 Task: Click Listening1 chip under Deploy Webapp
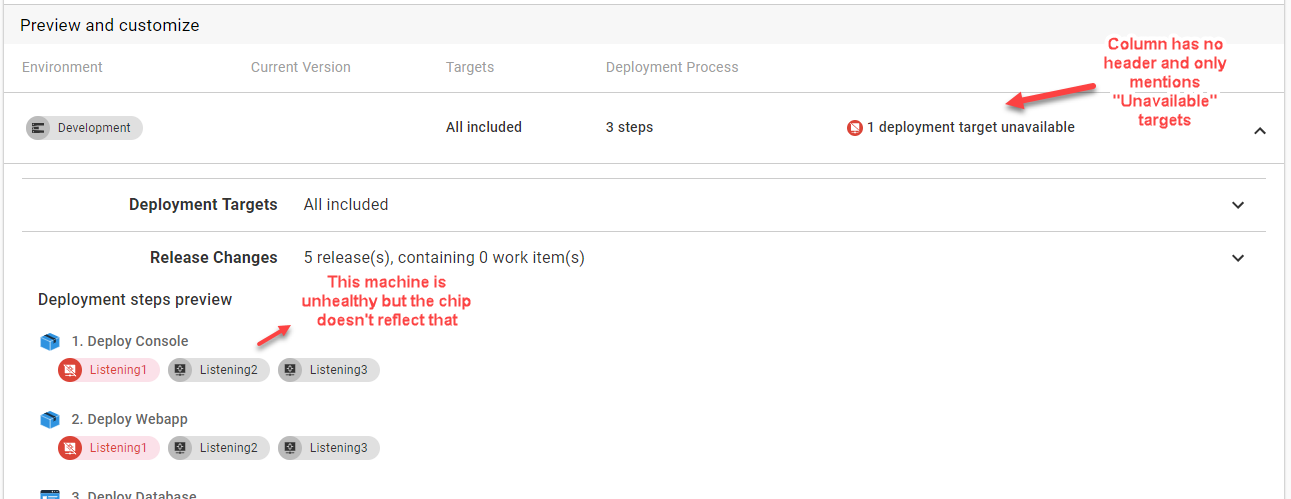coord(109,448)
